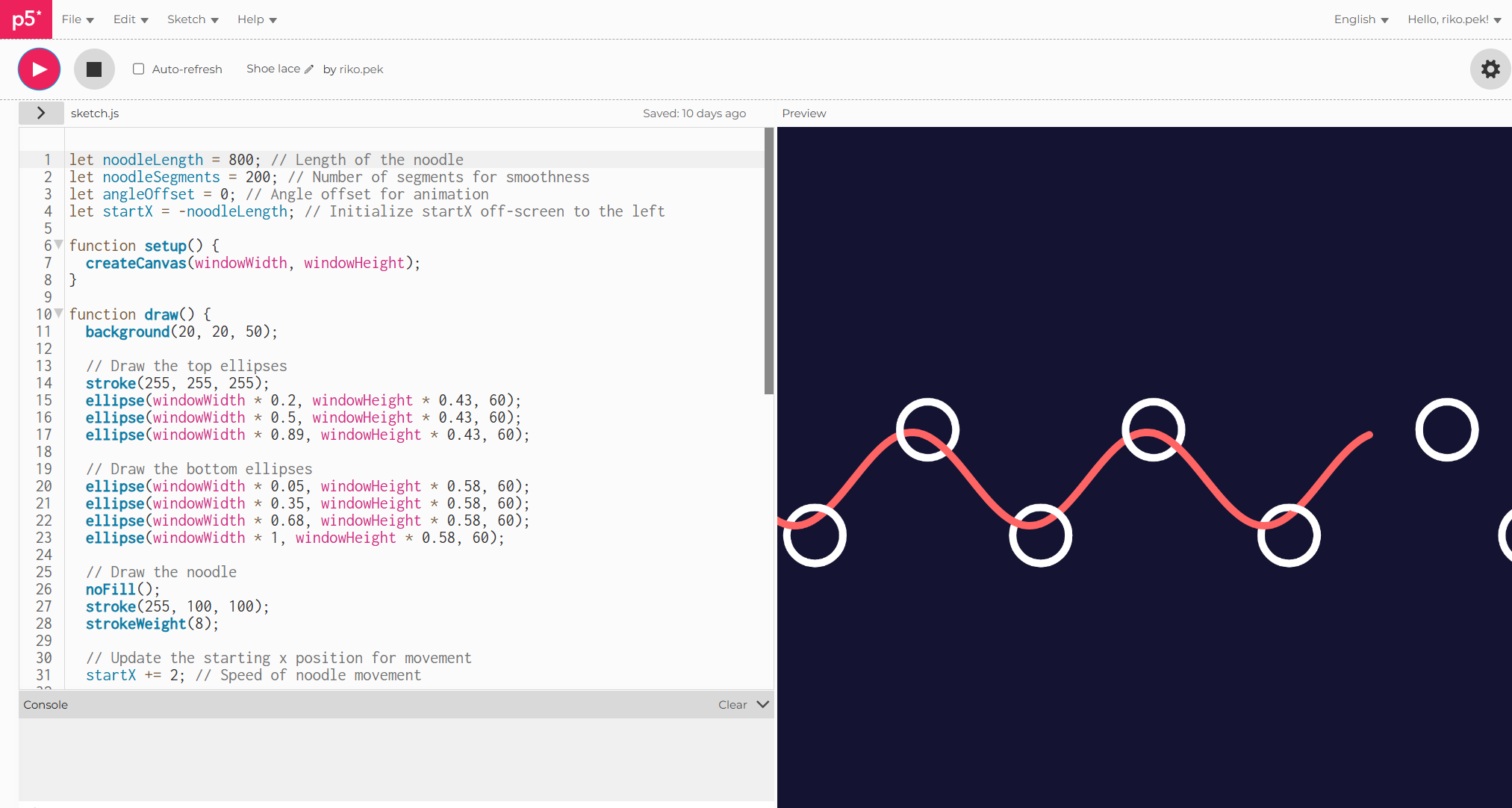Edit sketch name with the pencil icon
The width and height of the screenshot is (1512, 808).
pyautogui.click(x=309, y=69)
